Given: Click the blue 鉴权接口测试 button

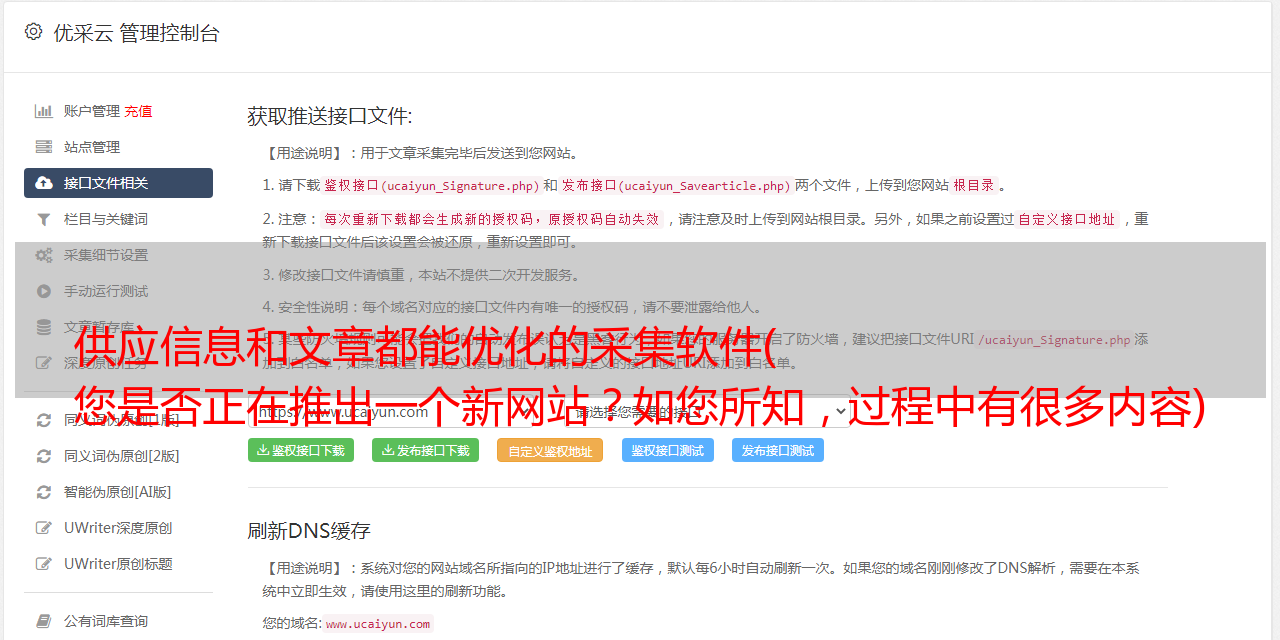Looking at the screenshot, I should pos(668,450).
